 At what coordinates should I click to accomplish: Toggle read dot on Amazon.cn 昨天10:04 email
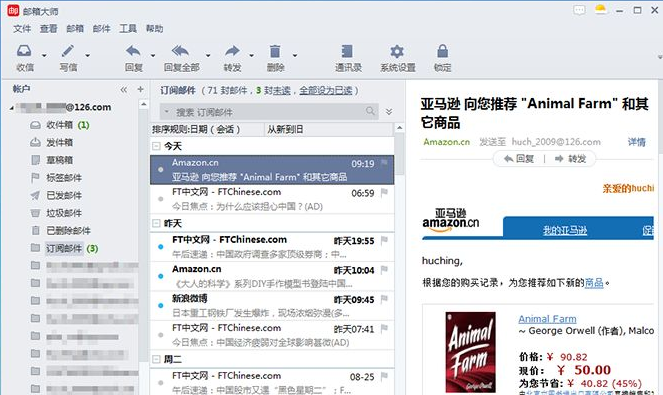point(161,276)
